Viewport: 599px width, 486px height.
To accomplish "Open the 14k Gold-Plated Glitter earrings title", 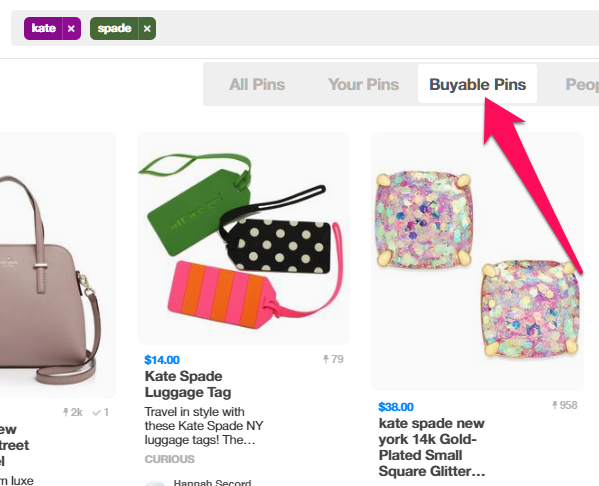I will pos(432,447).
